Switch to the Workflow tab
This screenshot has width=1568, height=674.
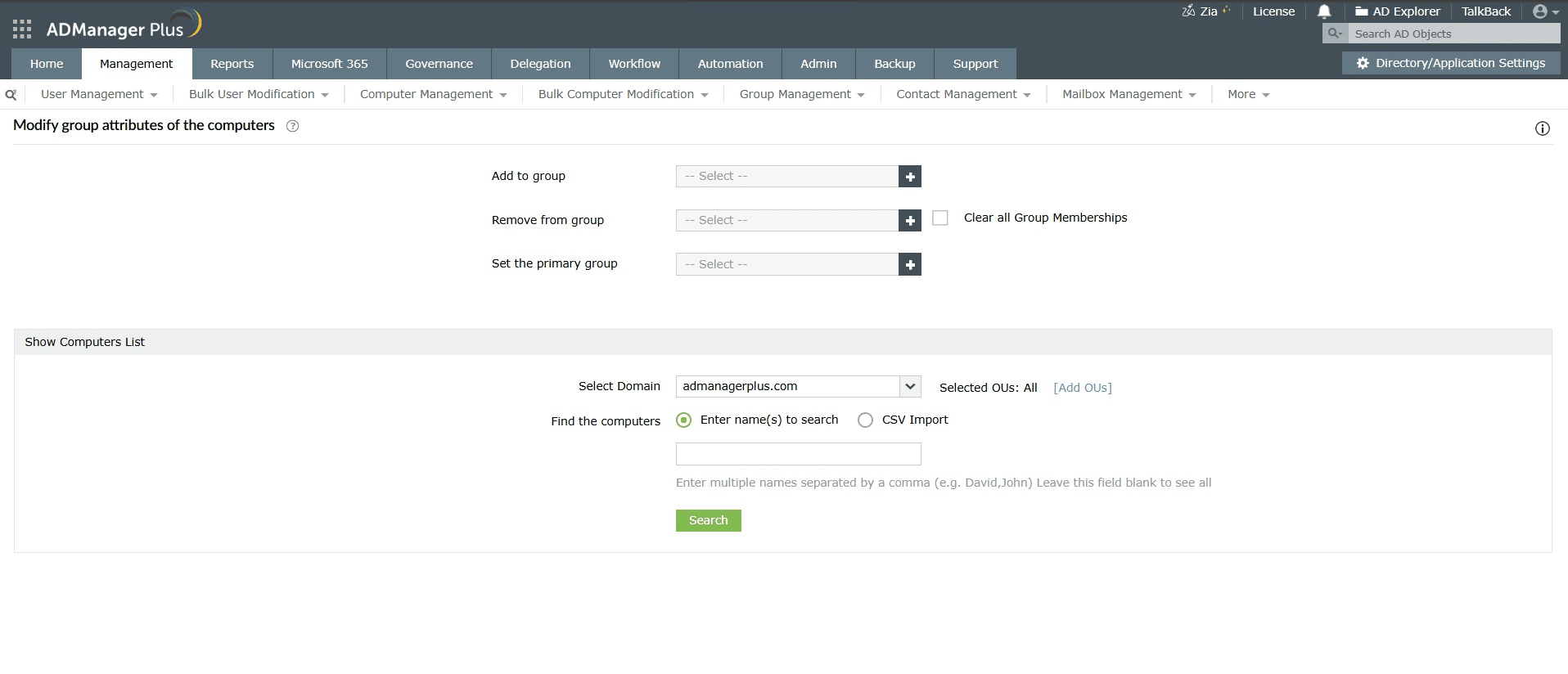coord(634,64)
